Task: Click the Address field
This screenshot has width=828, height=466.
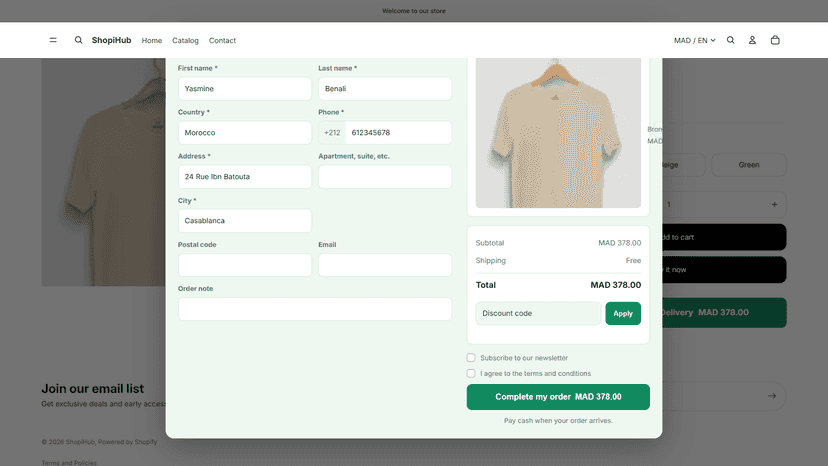Action: point(244,176)
